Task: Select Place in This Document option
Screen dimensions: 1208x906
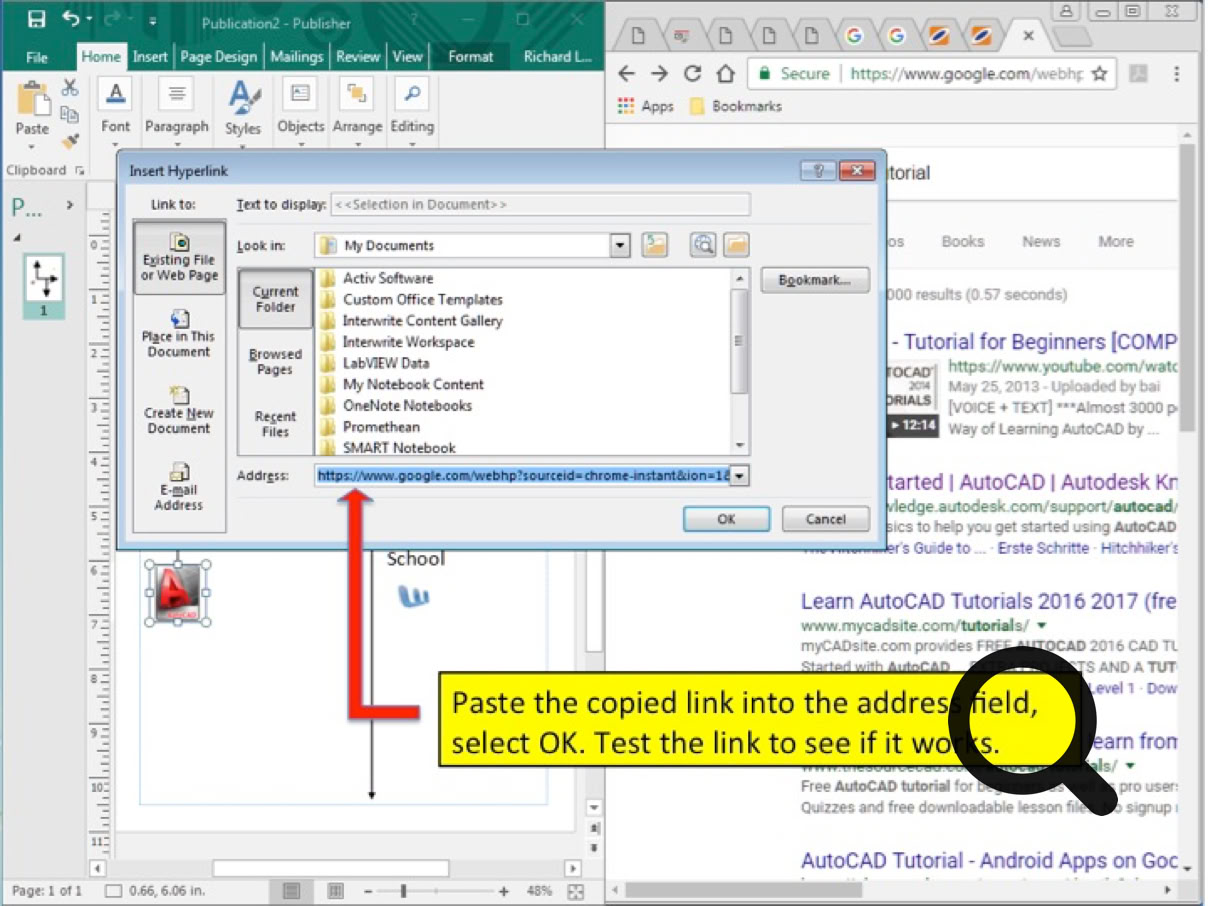Action: [x=179, y=334]
